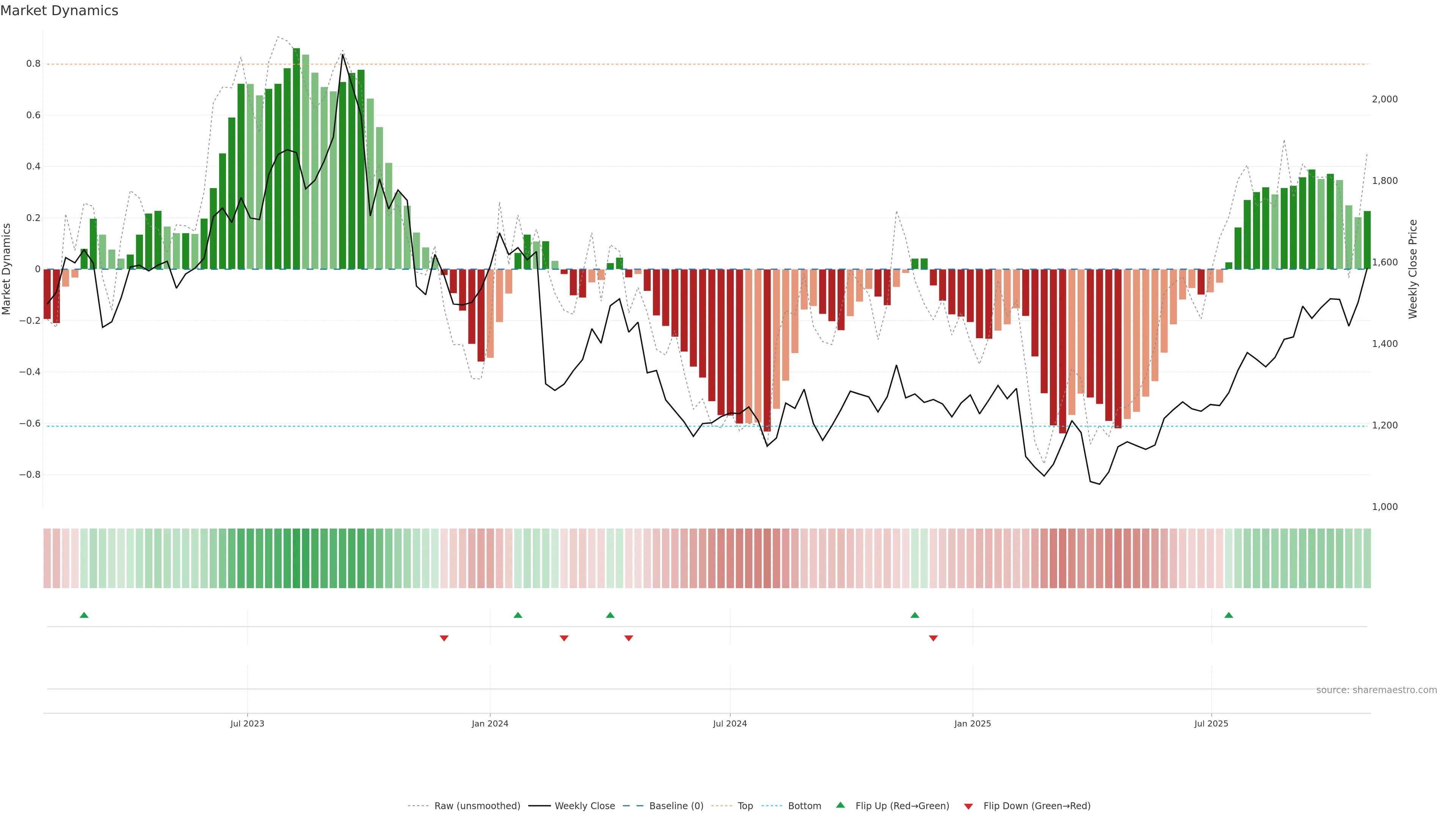Click the green triangle icon in legend
Screen dimensions: 1456x819
[841, 805]
